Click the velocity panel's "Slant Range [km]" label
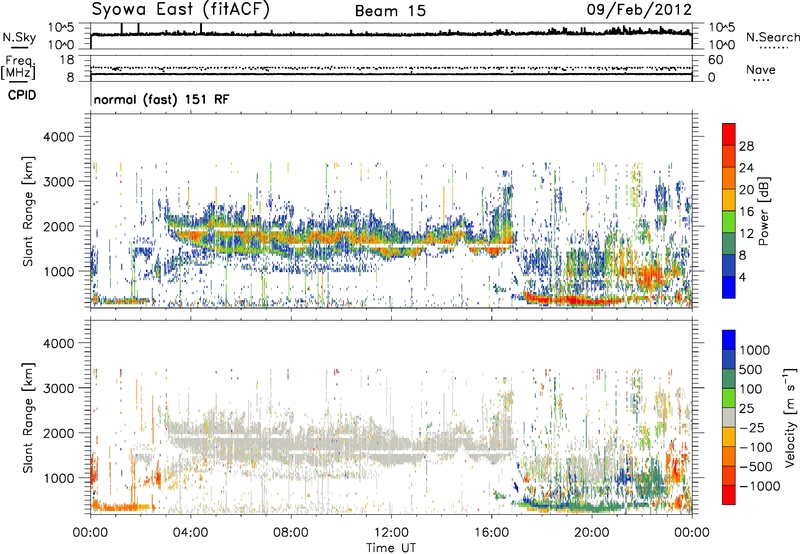The height and width of the screenshot is (554, 800). 28,418
